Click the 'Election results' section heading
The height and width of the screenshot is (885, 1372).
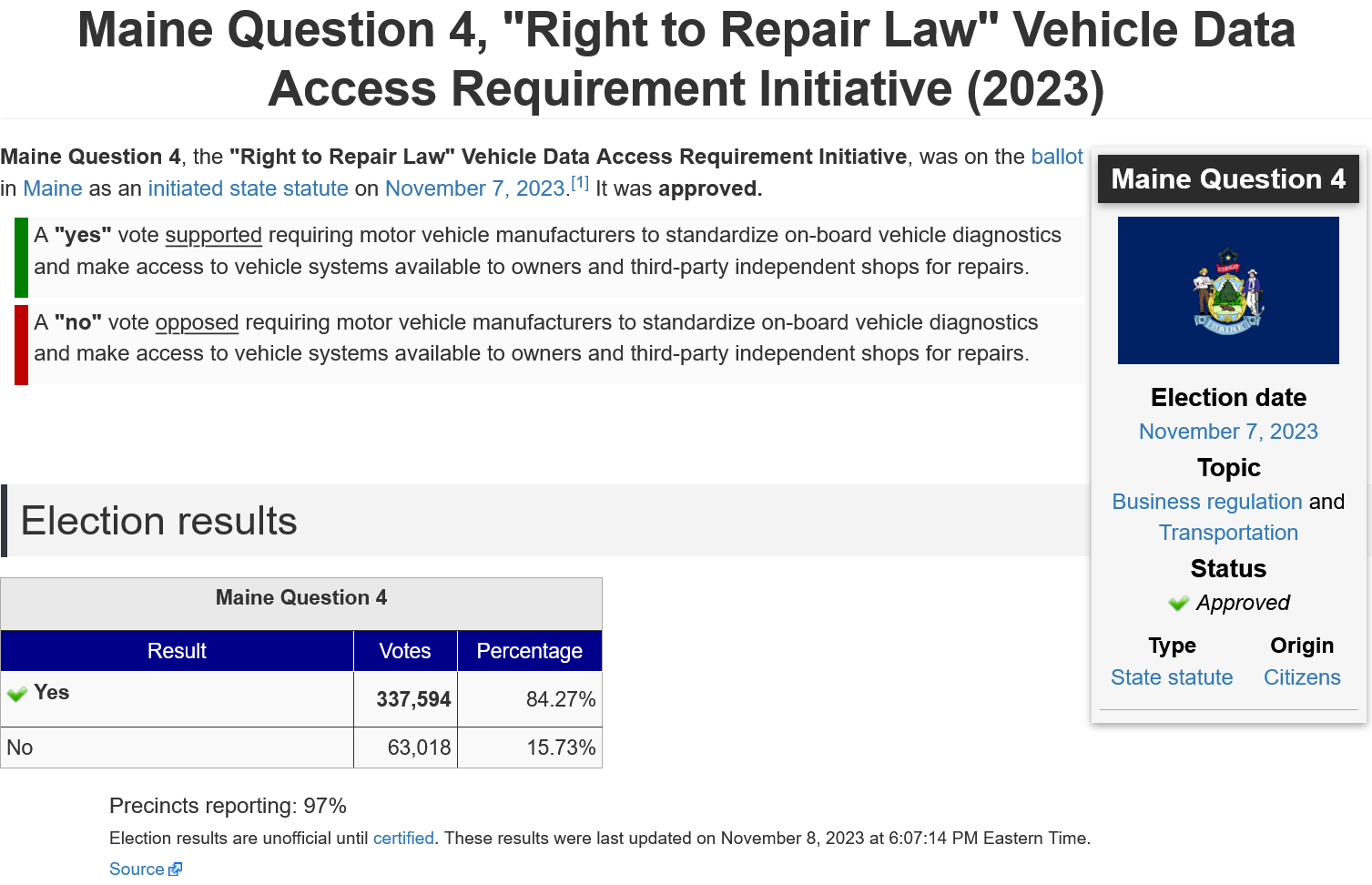click(x=159, y=521)
